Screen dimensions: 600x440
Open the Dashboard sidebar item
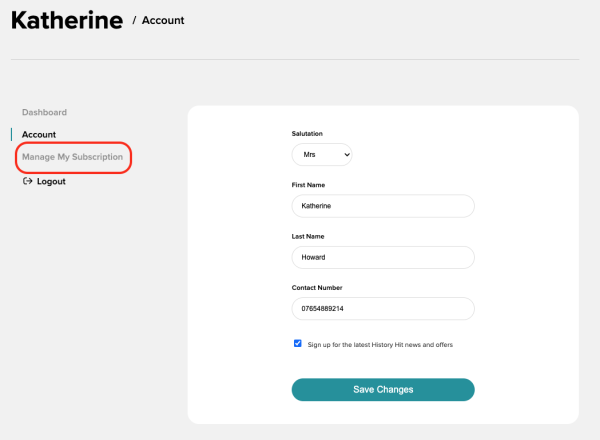pos(44,112)
